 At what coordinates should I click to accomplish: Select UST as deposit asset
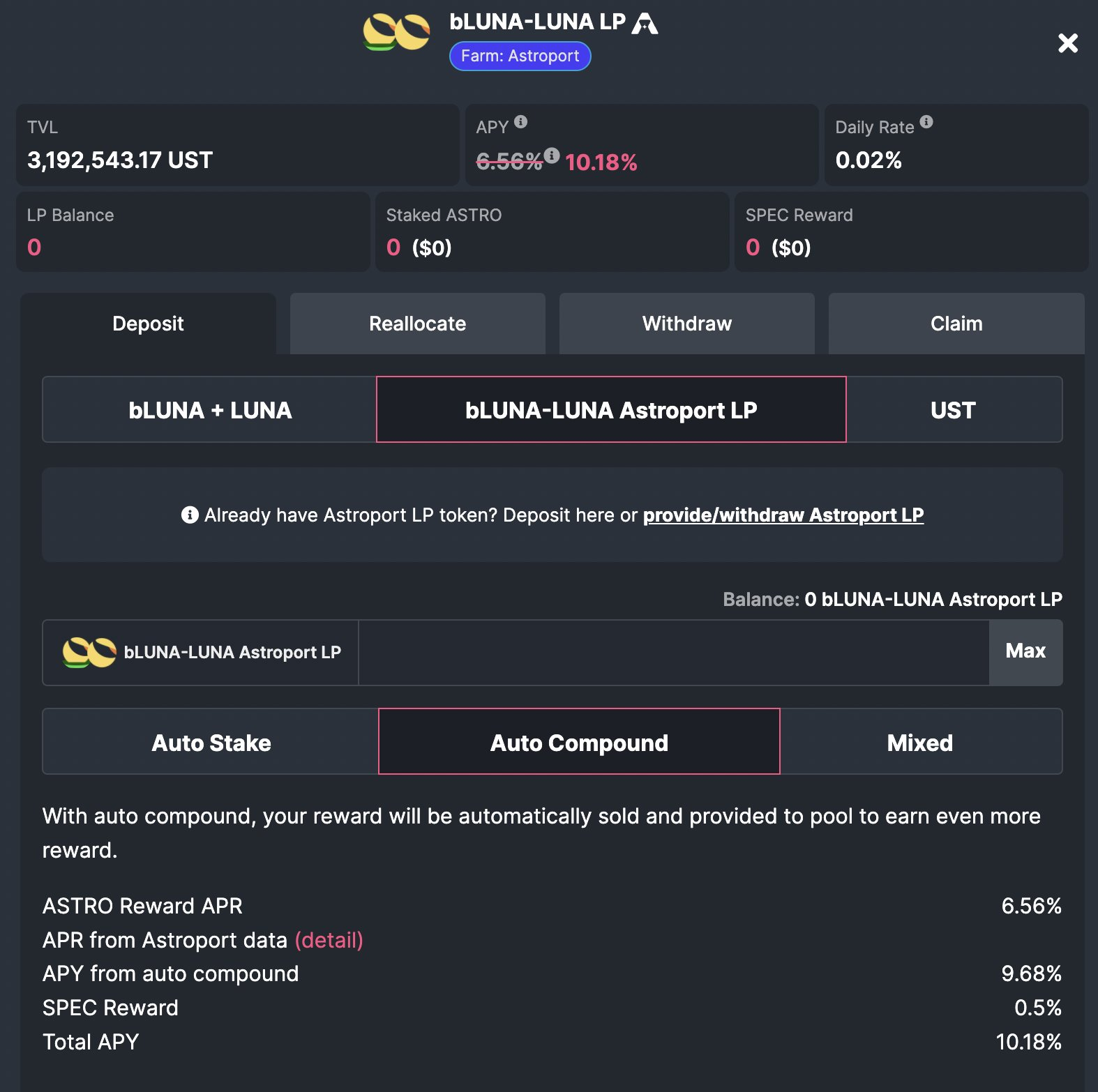pyautogui.click(x=953, y=410)
